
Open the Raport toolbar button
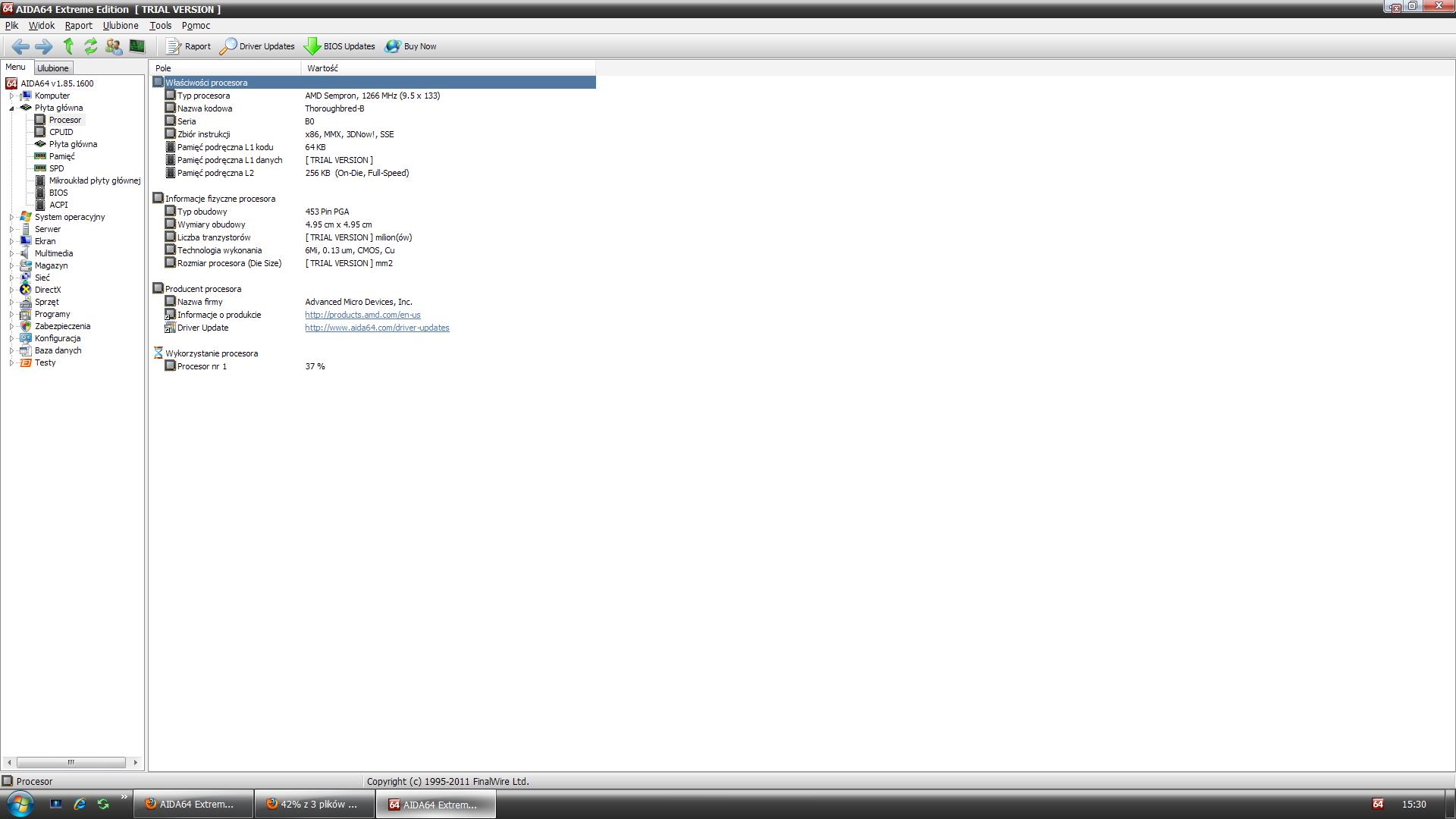[x=189, y=47]
